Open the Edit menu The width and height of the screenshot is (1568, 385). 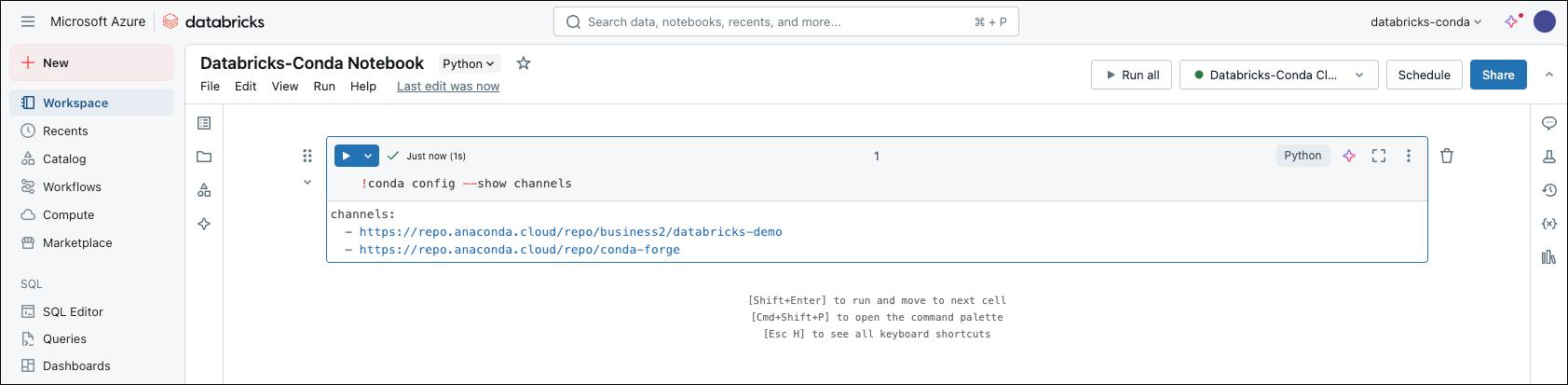point(245,86)
